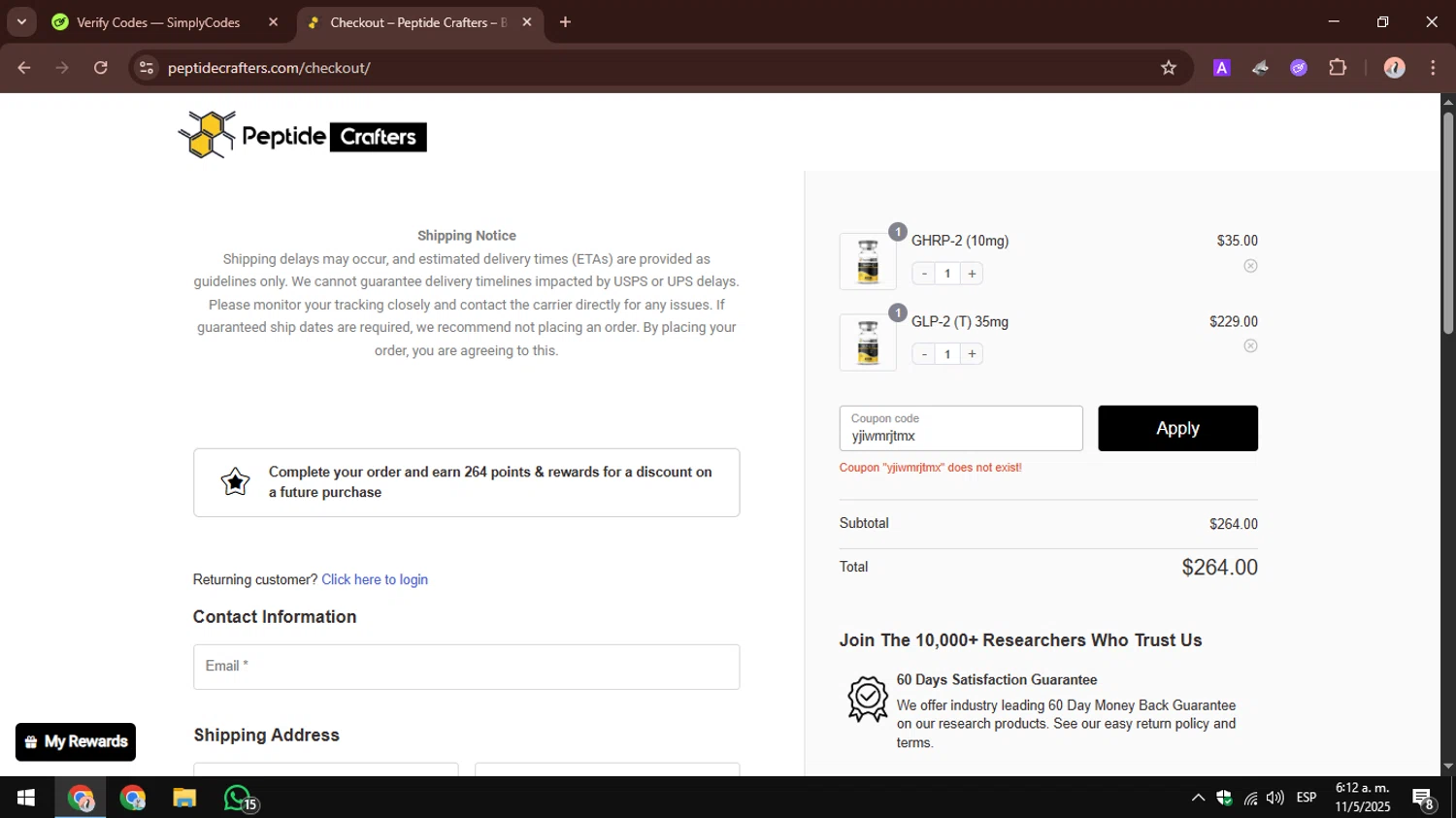The image size is (1456, 818).
Task: Open the Extensions puzzle menu
Action: point(1338,68)
